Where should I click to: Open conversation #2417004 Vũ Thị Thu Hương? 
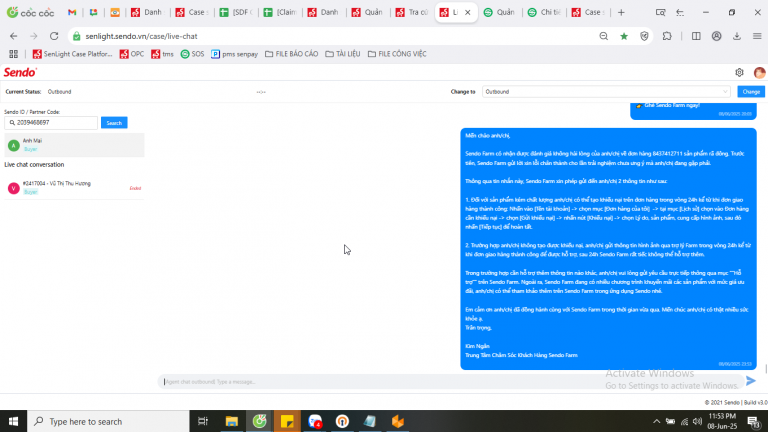coord(74,188)
